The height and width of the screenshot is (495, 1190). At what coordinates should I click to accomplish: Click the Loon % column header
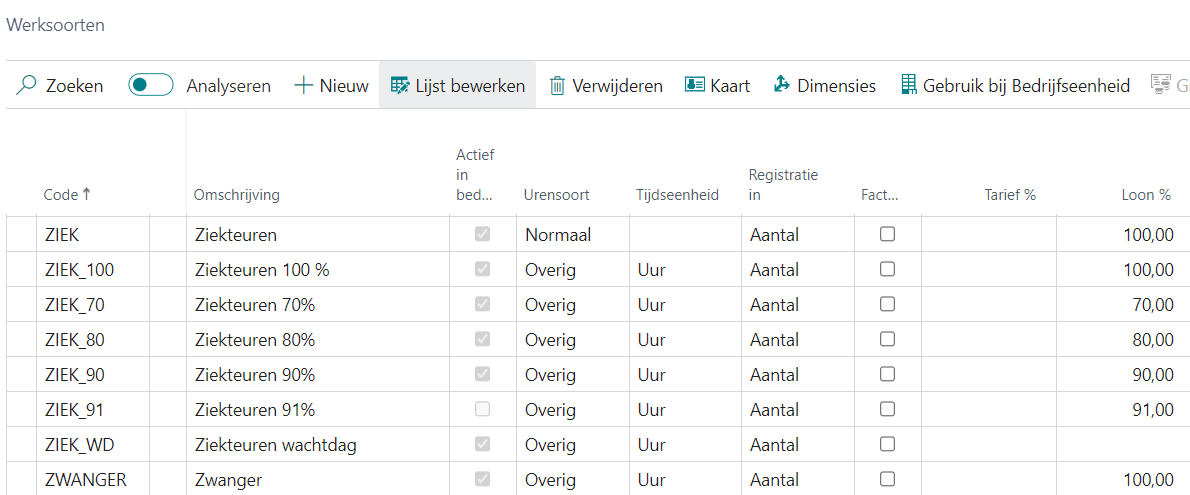click(x=1146, y=195)
